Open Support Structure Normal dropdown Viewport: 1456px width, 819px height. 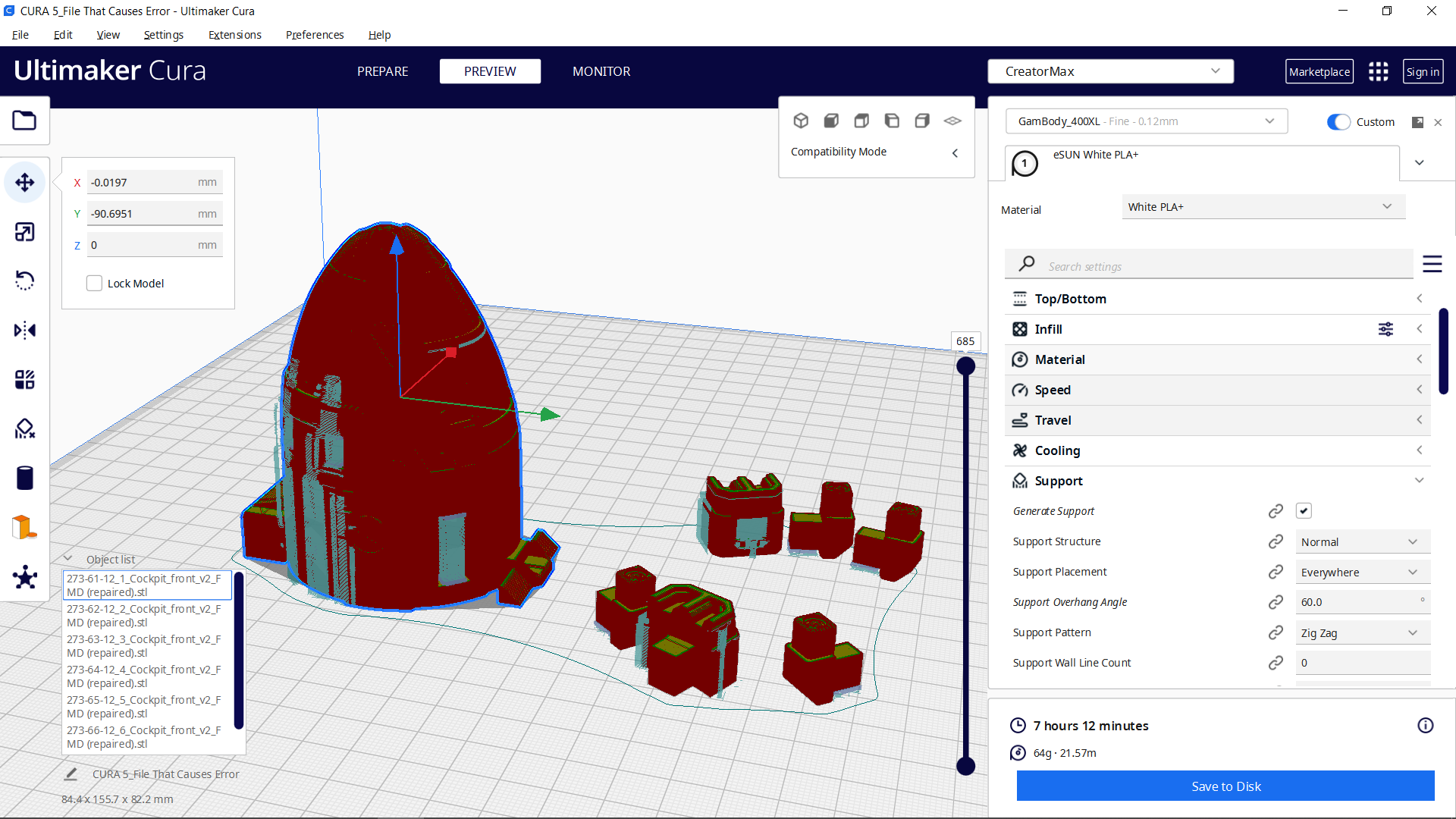click(x=1363, y=541)
